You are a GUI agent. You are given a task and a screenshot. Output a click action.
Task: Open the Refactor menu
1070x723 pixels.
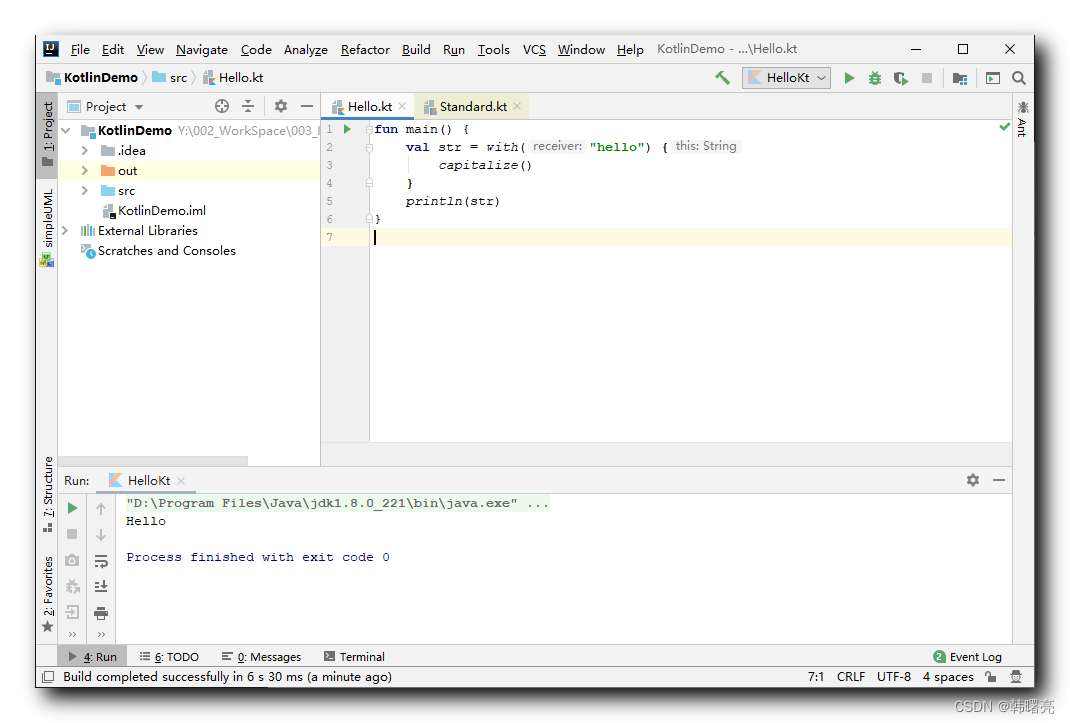coord(365,49)
